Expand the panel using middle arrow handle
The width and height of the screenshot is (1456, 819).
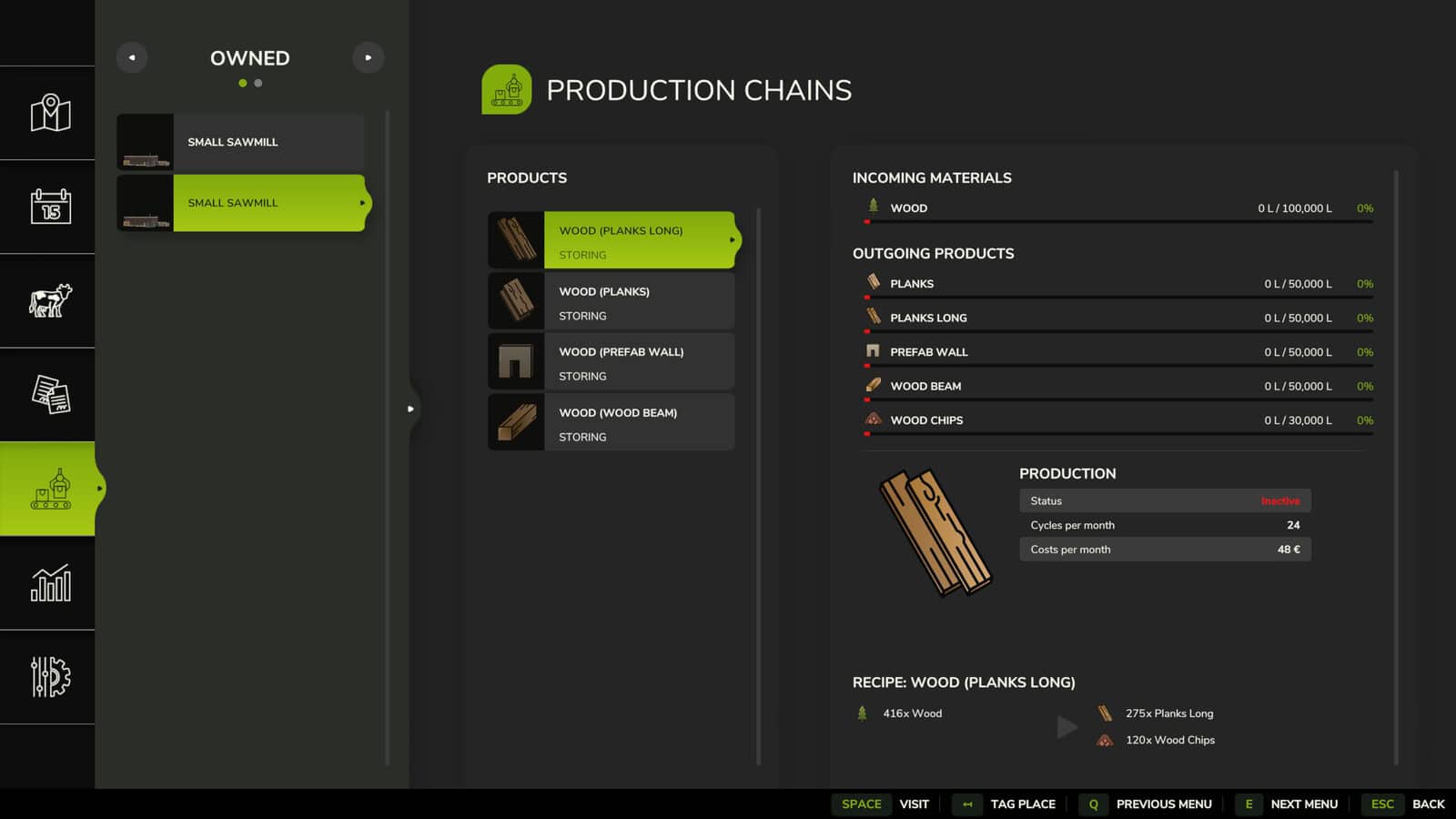(x=410, y=409)
